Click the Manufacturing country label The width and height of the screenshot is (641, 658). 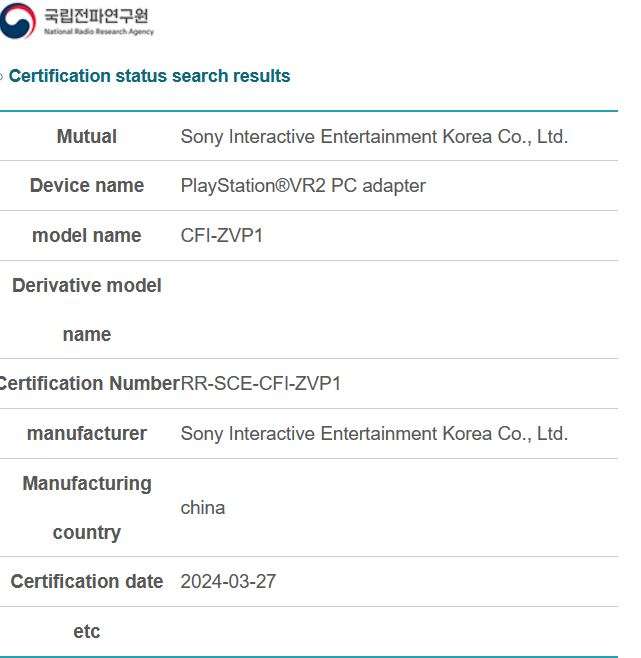pos(87,508)
